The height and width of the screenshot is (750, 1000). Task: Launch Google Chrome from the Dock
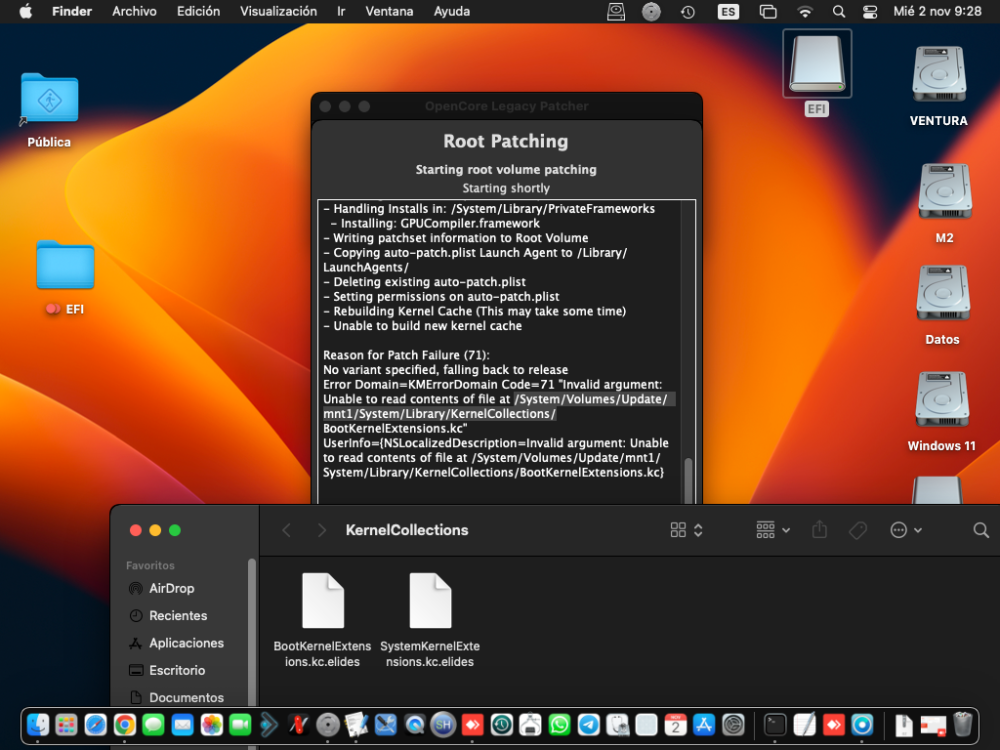point(124,724)
